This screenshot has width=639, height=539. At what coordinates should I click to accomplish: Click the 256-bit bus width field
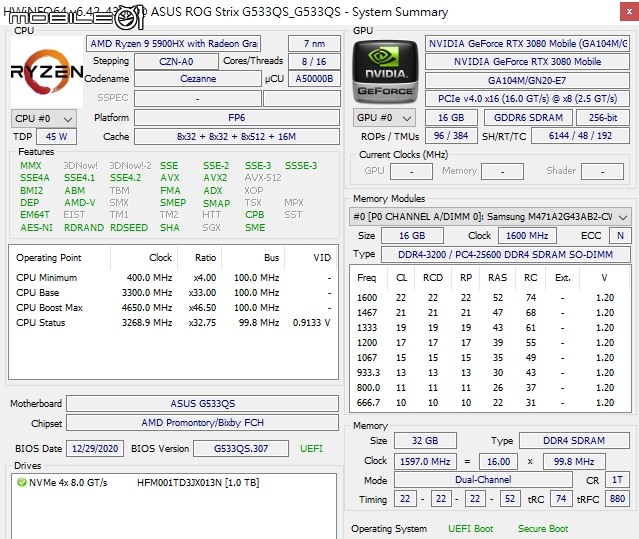click(x=603, y=117)
